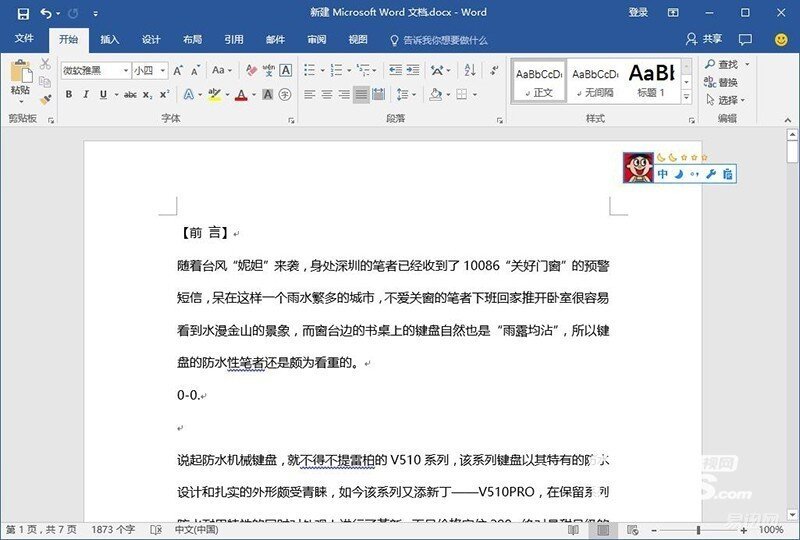Save document with the floppy disk icon

23,13
